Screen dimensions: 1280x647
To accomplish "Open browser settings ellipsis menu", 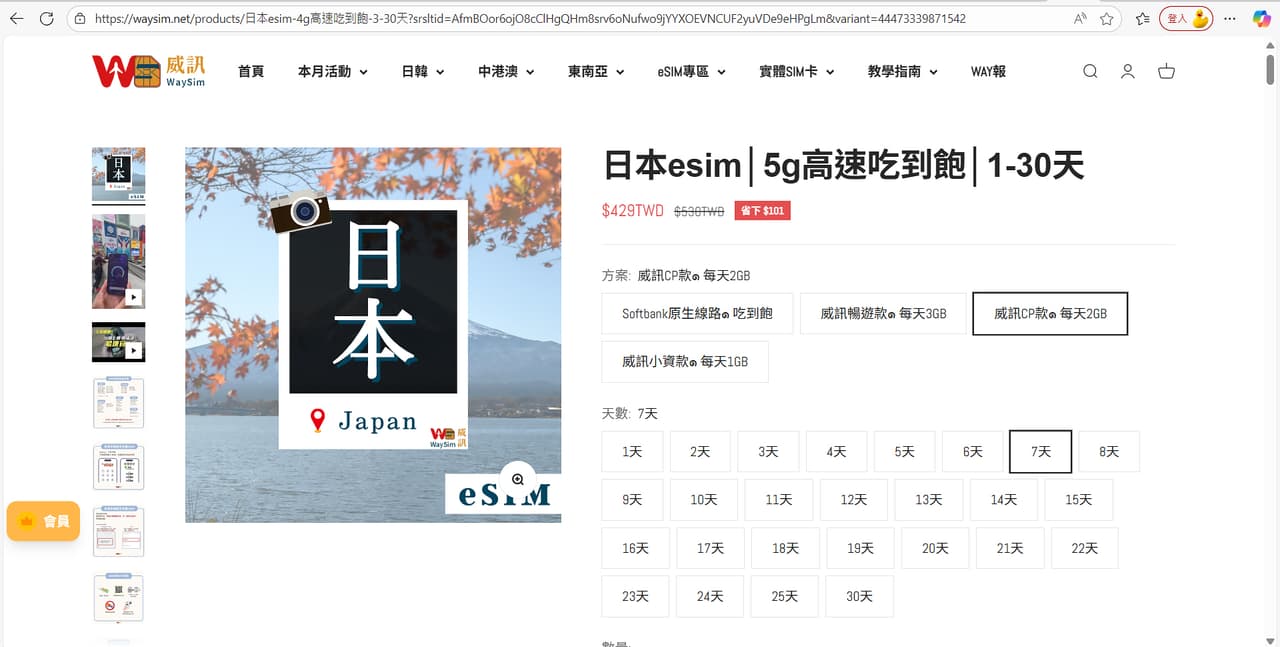I will point(1232,18).
